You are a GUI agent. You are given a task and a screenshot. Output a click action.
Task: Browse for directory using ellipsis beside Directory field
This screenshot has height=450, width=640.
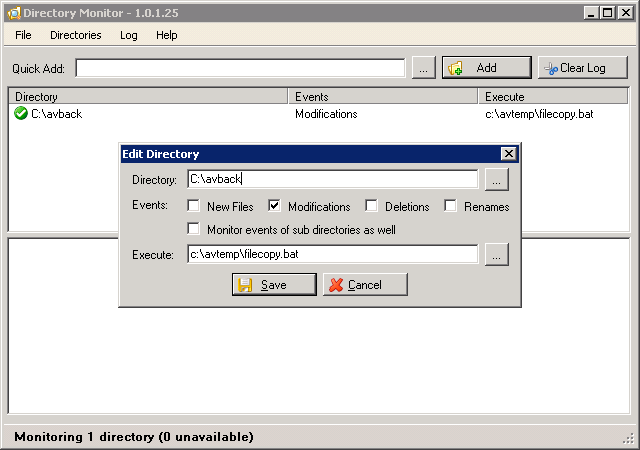click(496, 179)
